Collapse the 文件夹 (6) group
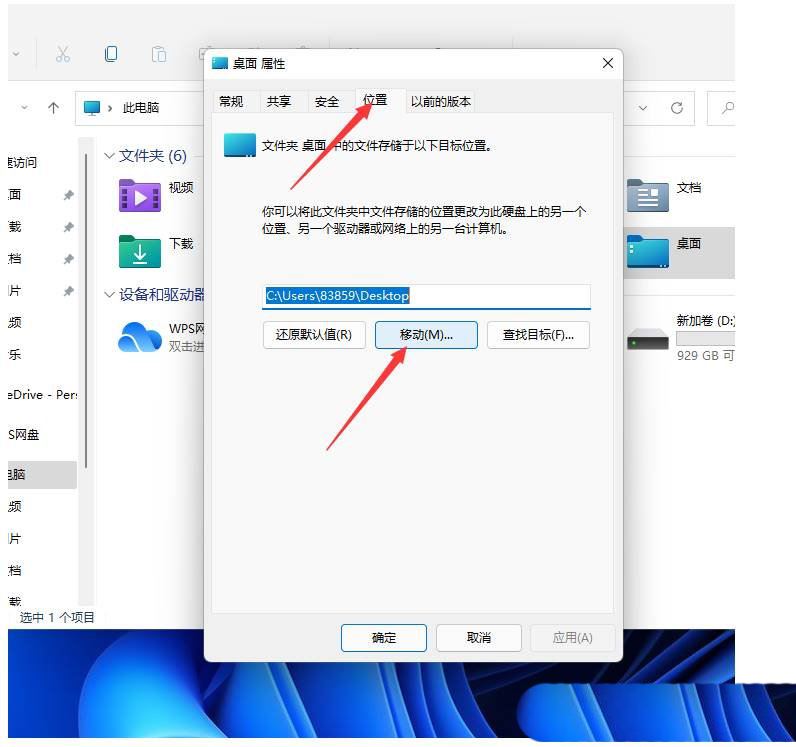Image resolution: width=796 pixels, height=747 pixels. point(109,155)
